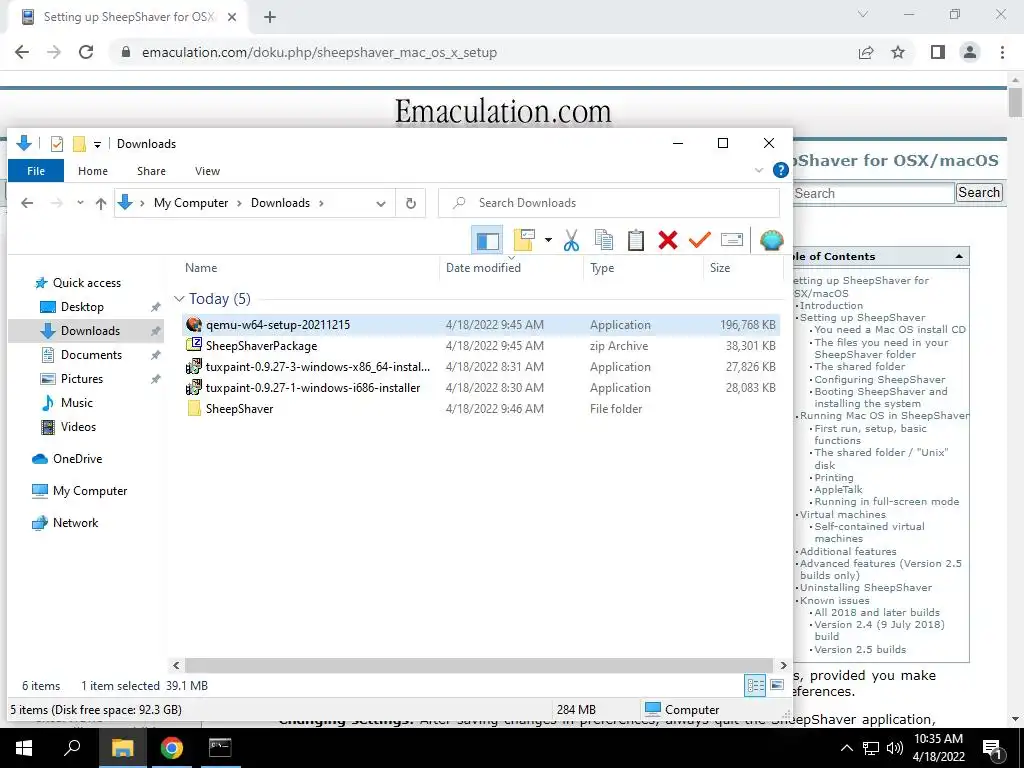Open notification center in taskbar

click(992, 748)
